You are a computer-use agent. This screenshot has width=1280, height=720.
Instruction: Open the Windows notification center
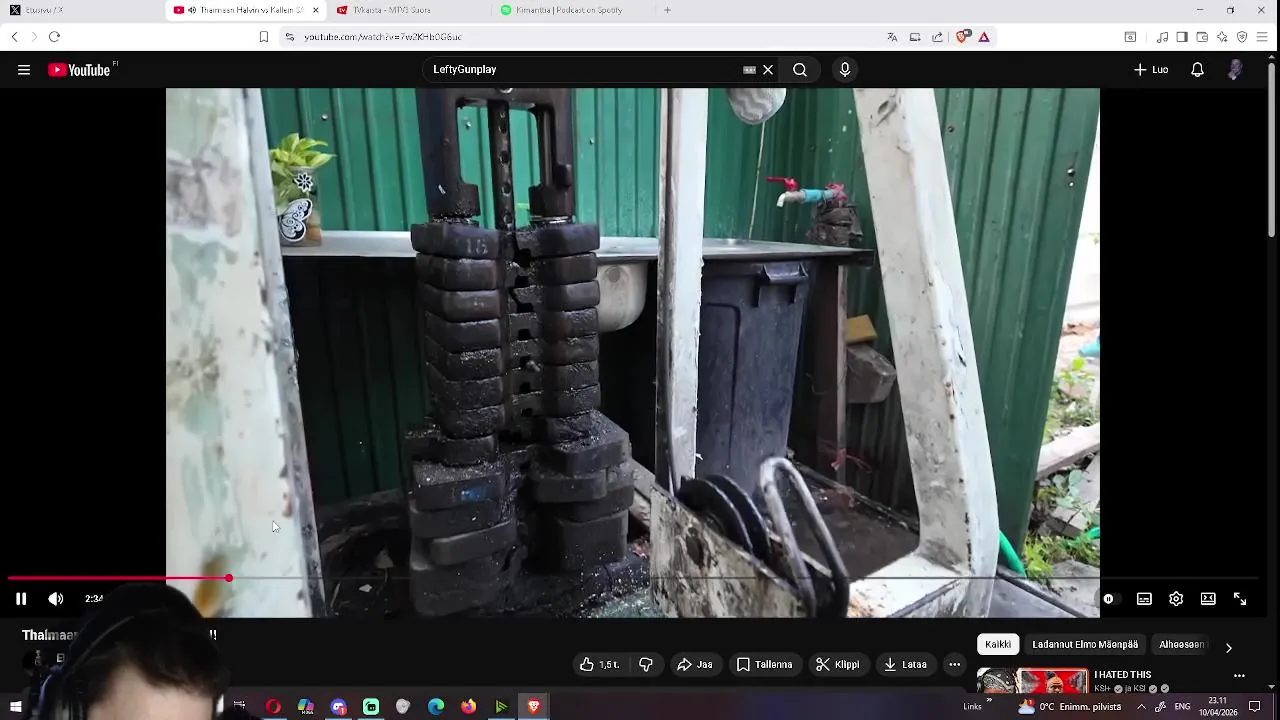click(1255, 707)
